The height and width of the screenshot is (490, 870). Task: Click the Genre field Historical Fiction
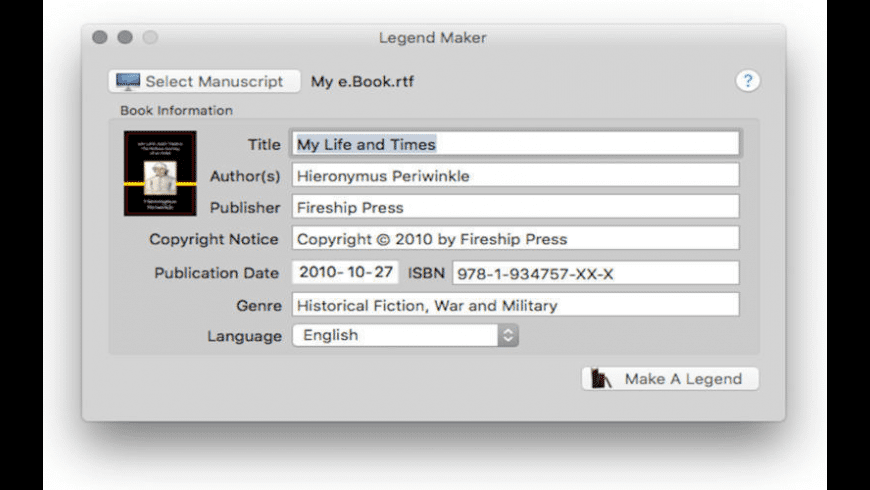pyautogui.click(x=515, y=305)
